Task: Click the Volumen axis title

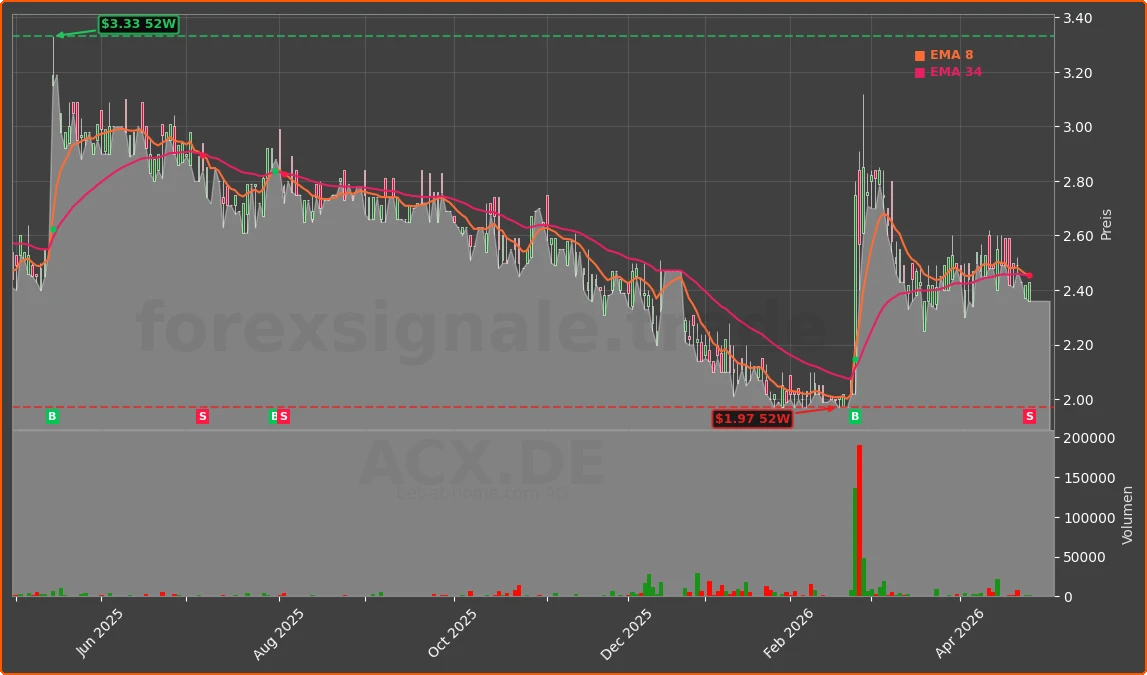Action: click(1127, 515)
